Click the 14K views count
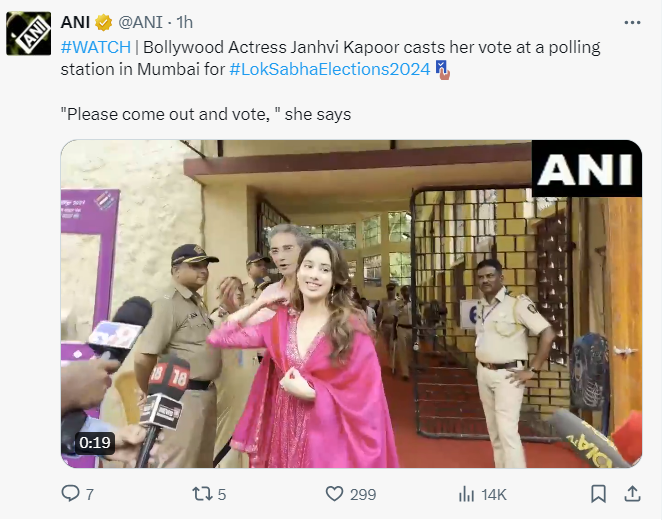Image resolution: width=667 pixels, height=520 pixels. click(x=494, y=494)
